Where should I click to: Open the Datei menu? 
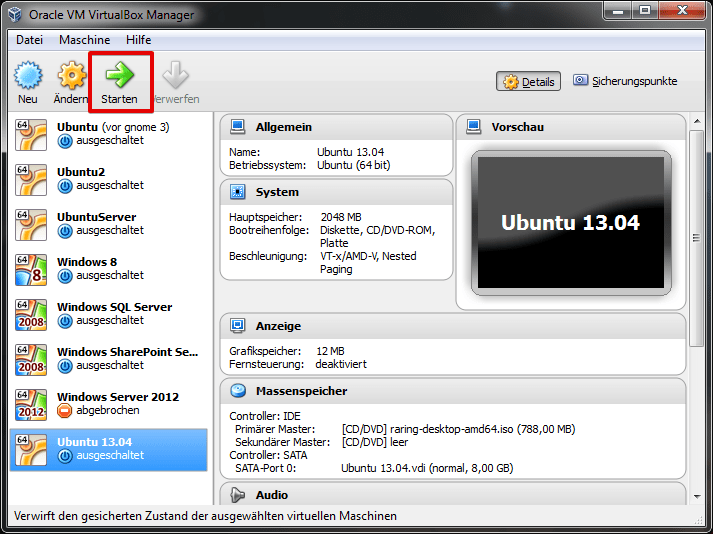30,40
